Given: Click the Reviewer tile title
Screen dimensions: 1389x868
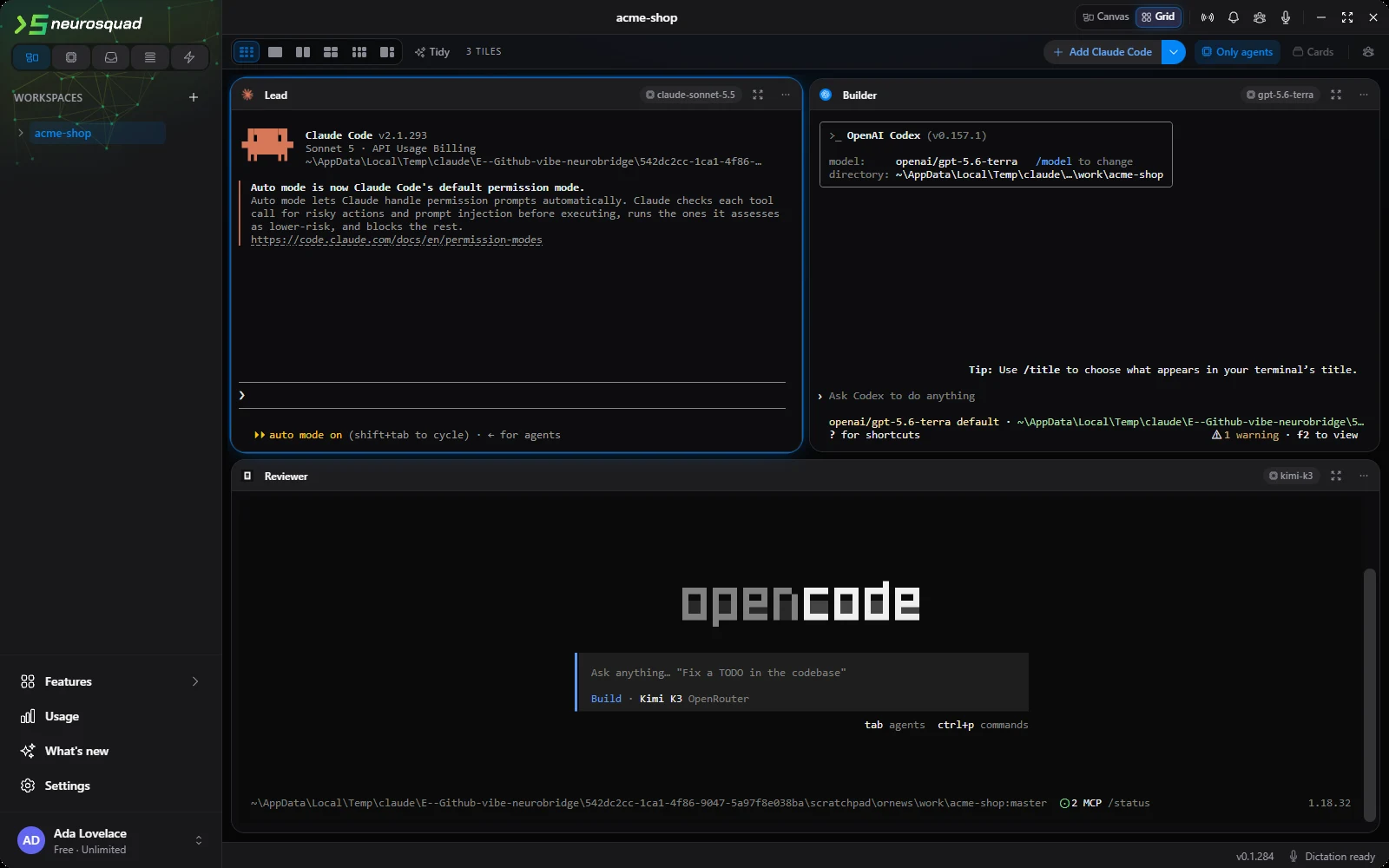Looking at the screenshot, I should [x=286, y=476].
